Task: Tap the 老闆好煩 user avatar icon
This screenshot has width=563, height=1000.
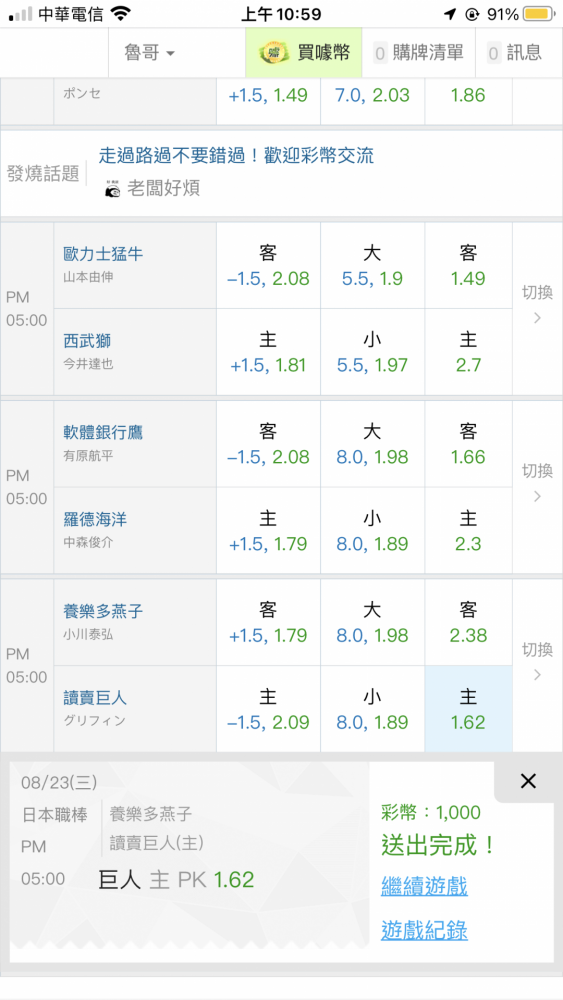Action: [112, 188]
